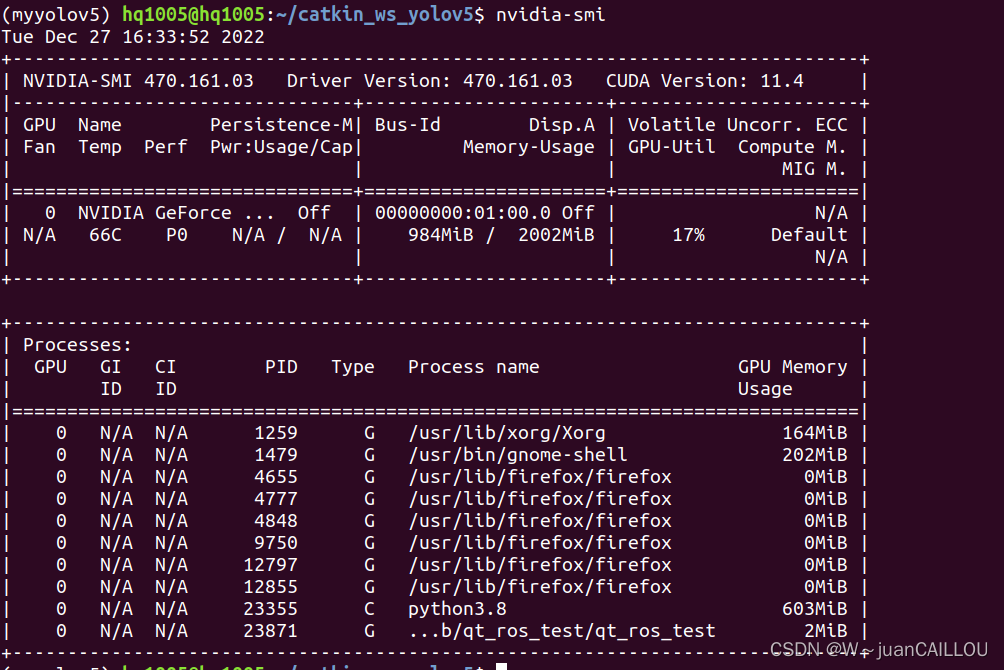
Task: Click the nvidia-smi command text
Action: tap(550, 14)
